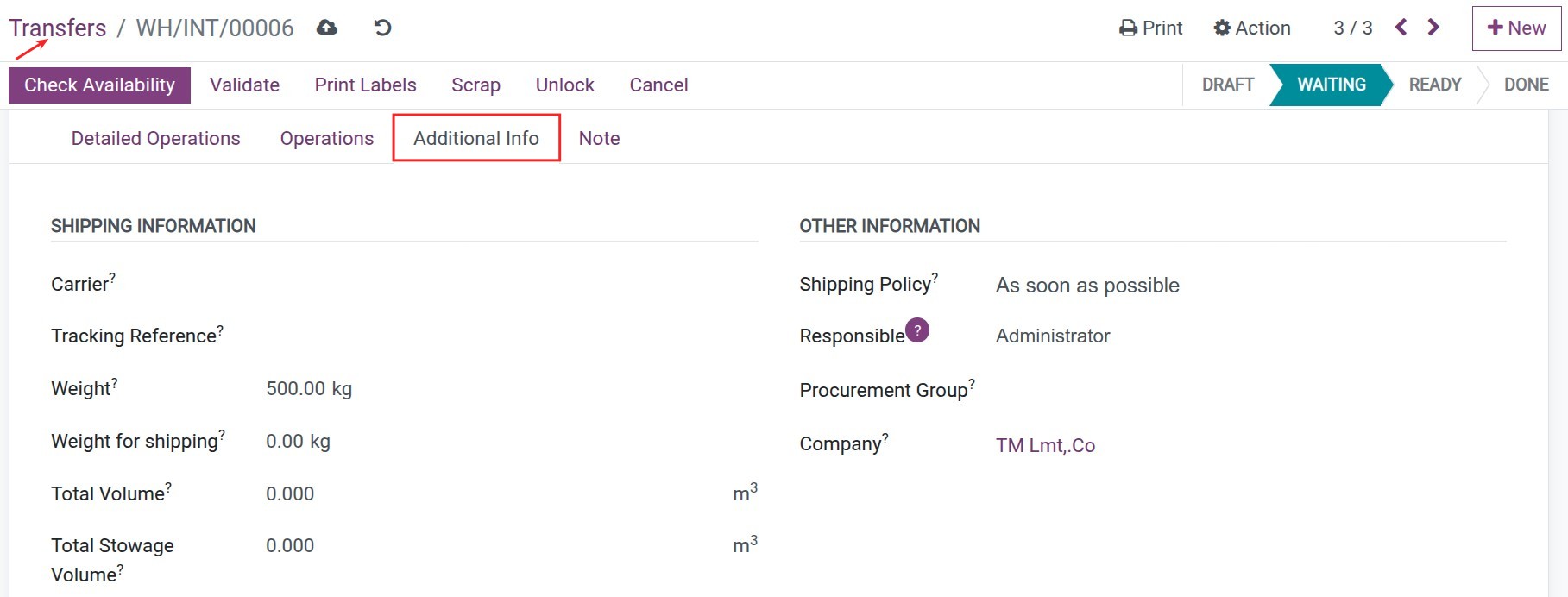Image resolution: width=1568 pixels, height=597 pixels.
Task: Set status to Draft stage
Action: click(1227, 85)
